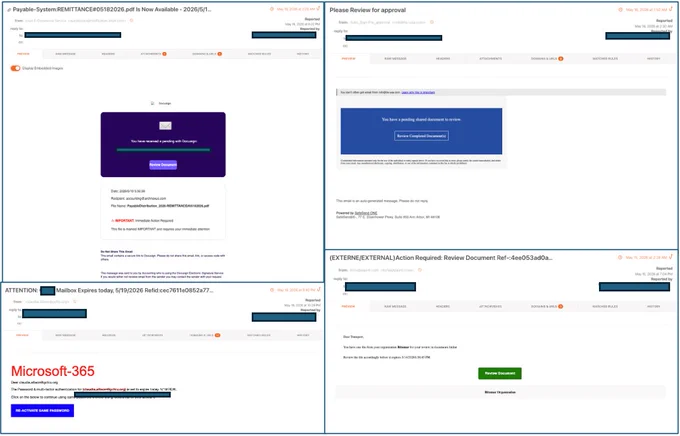
Task: Click Review Completed Document(s) button
Action: click(422, 136)
